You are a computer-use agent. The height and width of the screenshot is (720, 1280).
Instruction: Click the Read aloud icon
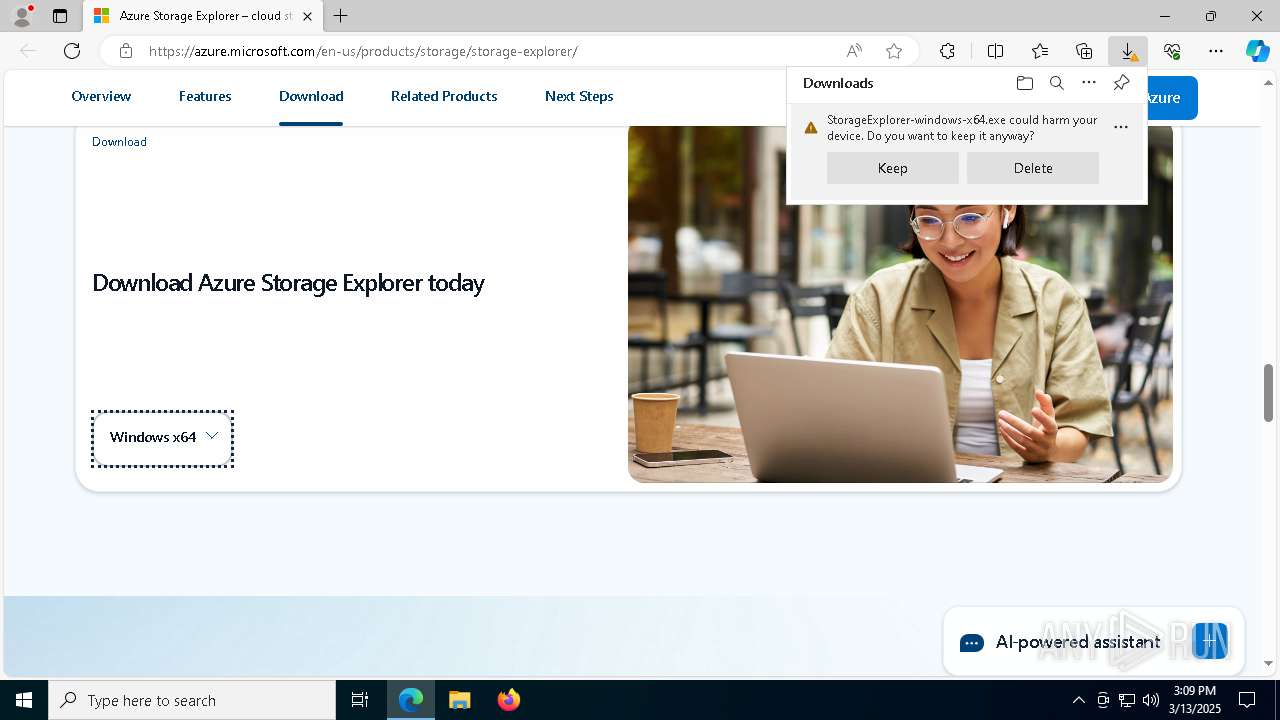854,51
